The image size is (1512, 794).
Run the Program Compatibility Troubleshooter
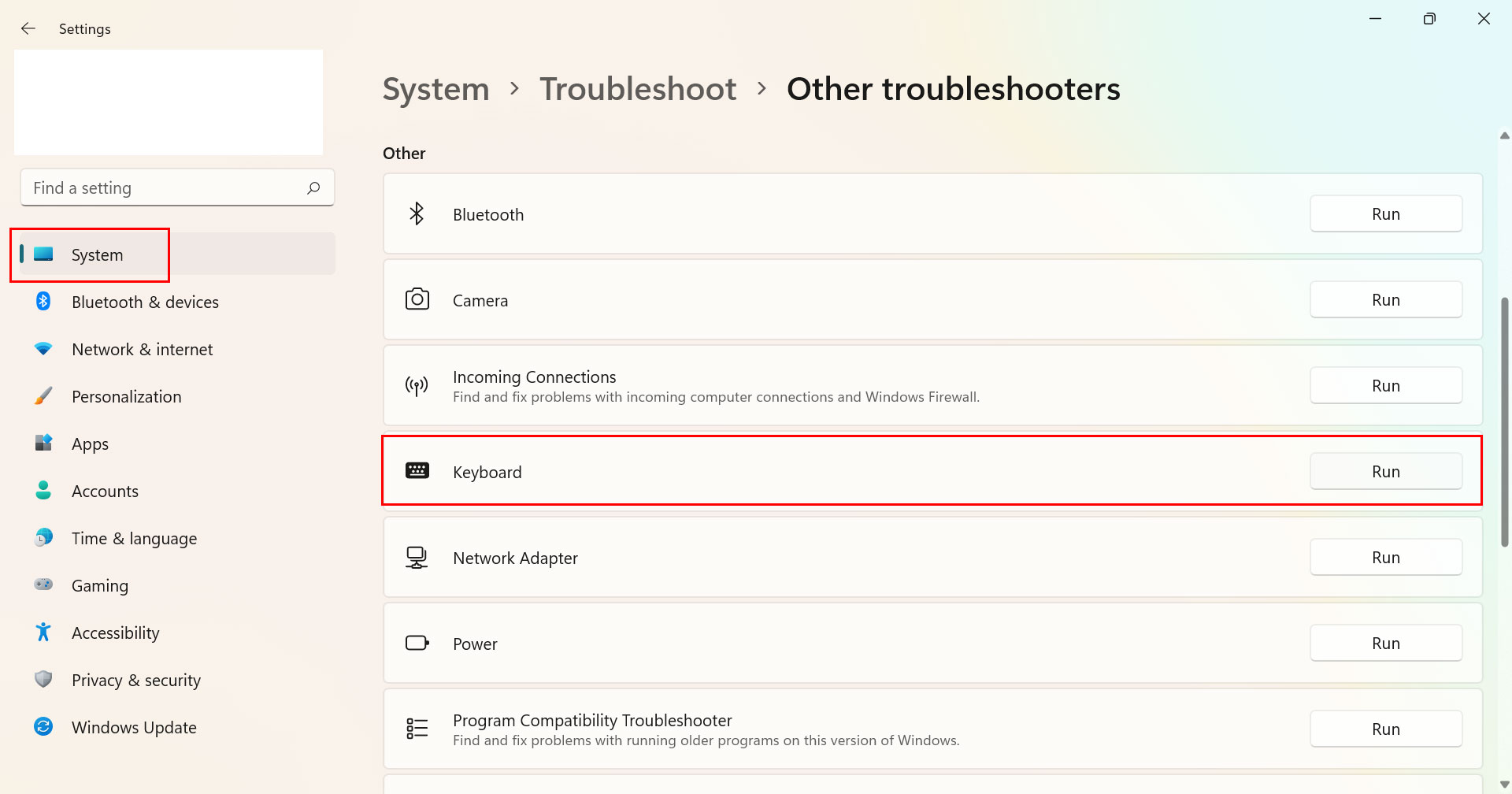click(x=1386, y=729)
